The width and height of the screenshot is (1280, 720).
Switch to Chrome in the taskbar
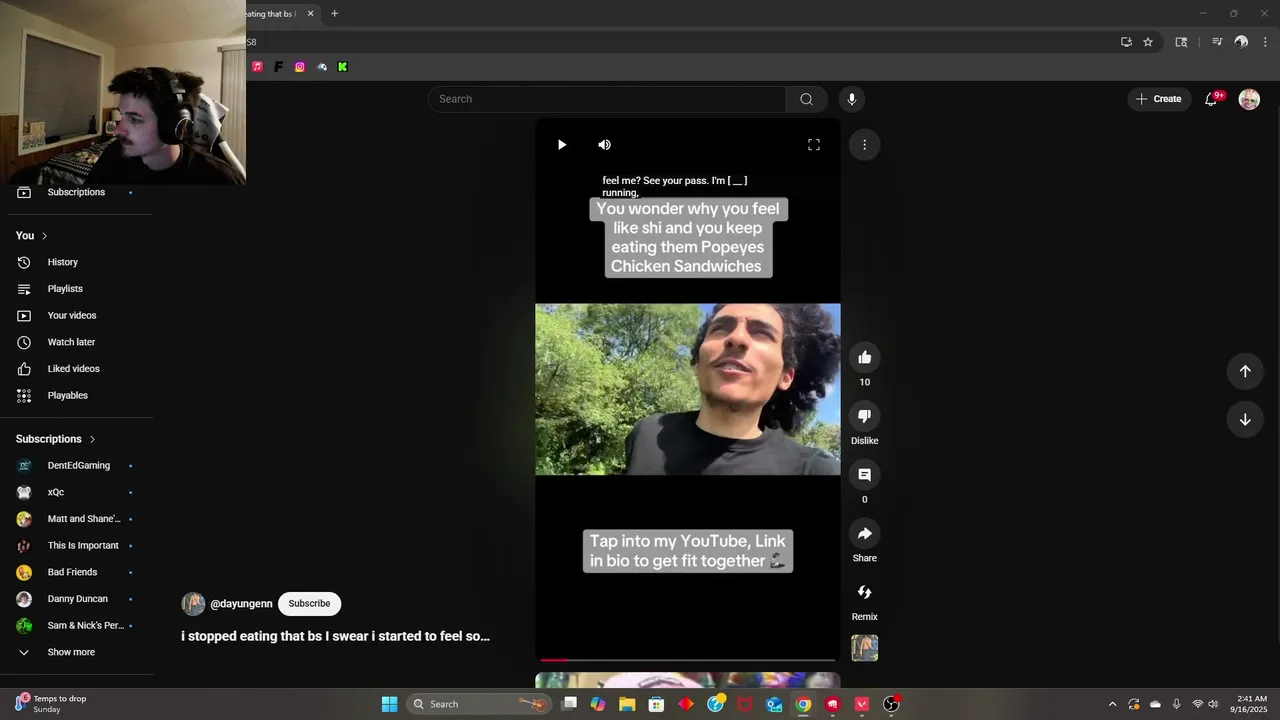point(803,704)
